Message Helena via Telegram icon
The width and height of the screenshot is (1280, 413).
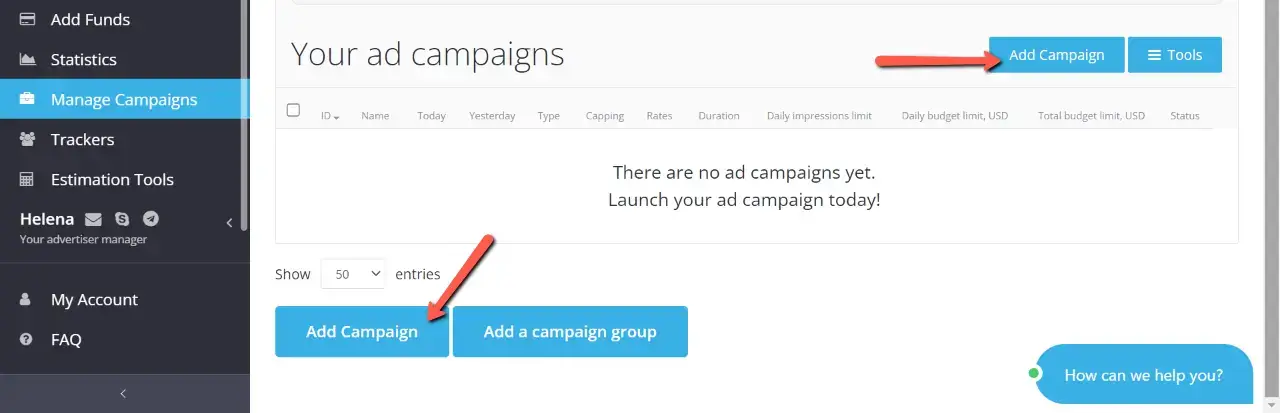point(151,219)
